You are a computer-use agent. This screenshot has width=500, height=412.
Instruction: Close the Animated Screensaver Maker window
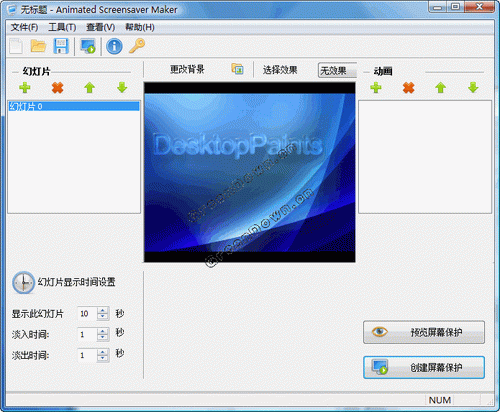[479, 7]
